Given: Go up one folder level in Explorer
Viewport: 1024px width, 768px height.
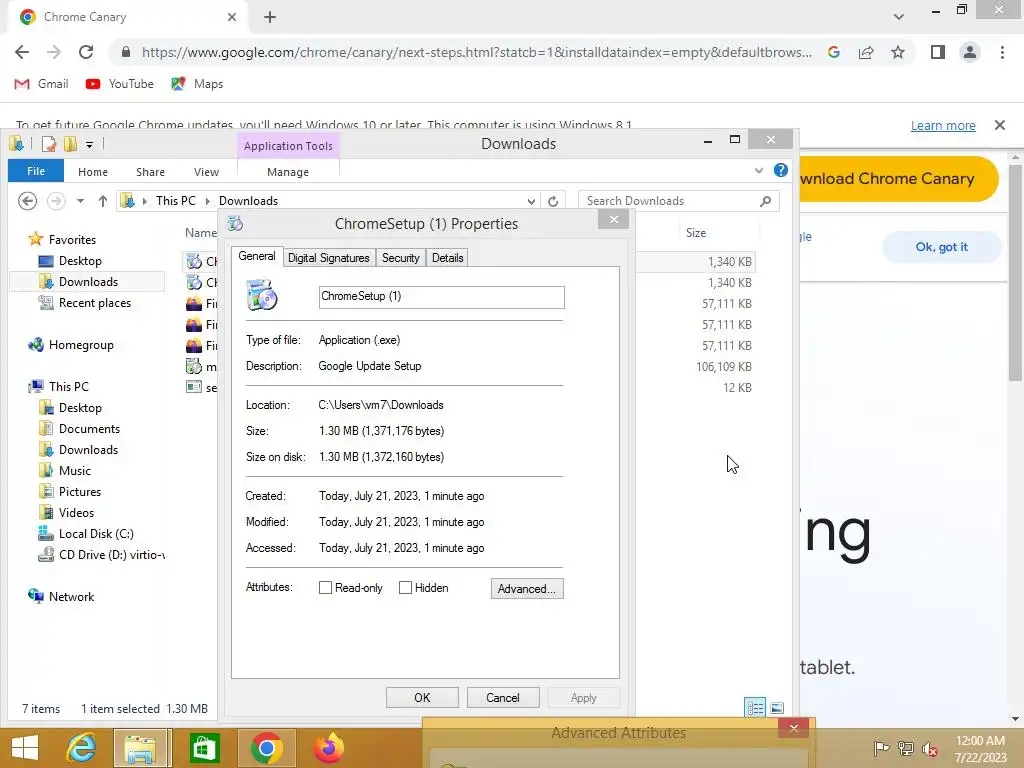Looking at the screenshot, I should 103,201.
